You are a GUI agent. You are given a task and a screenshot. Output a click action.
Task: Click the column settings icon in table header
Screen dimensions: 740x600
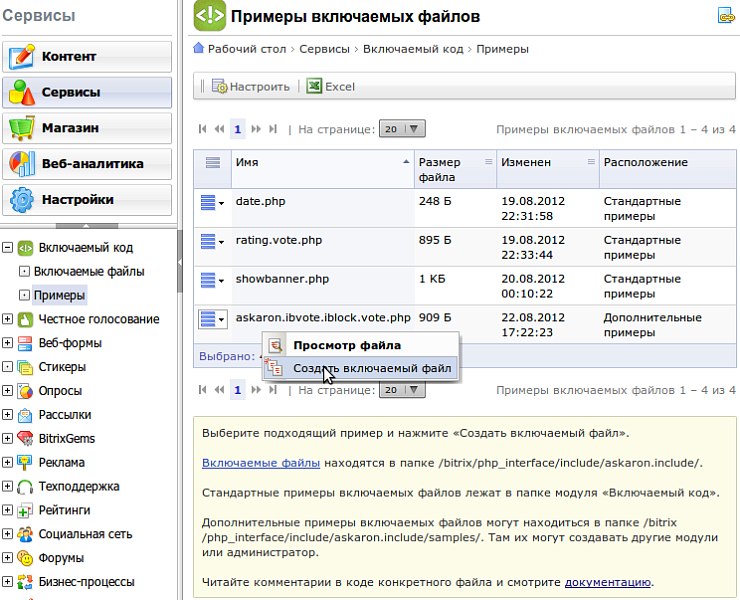pos(212,163)
